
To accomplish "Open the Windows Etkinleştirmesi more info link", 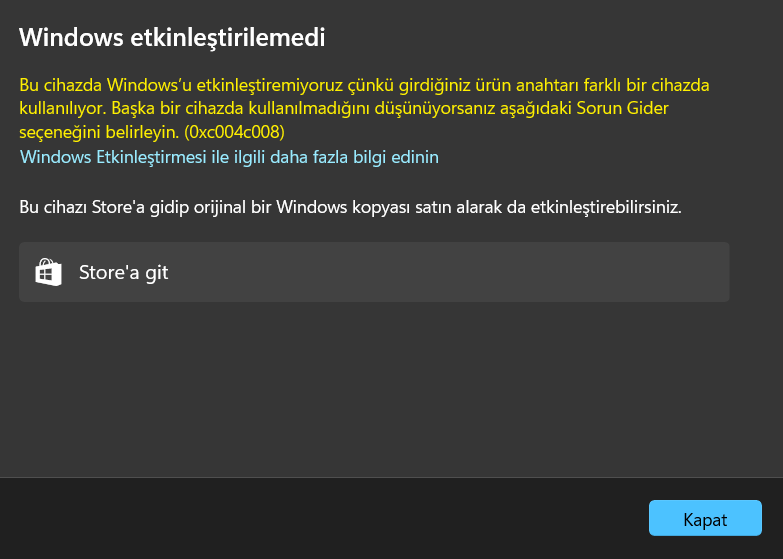I will pos(229,157).
